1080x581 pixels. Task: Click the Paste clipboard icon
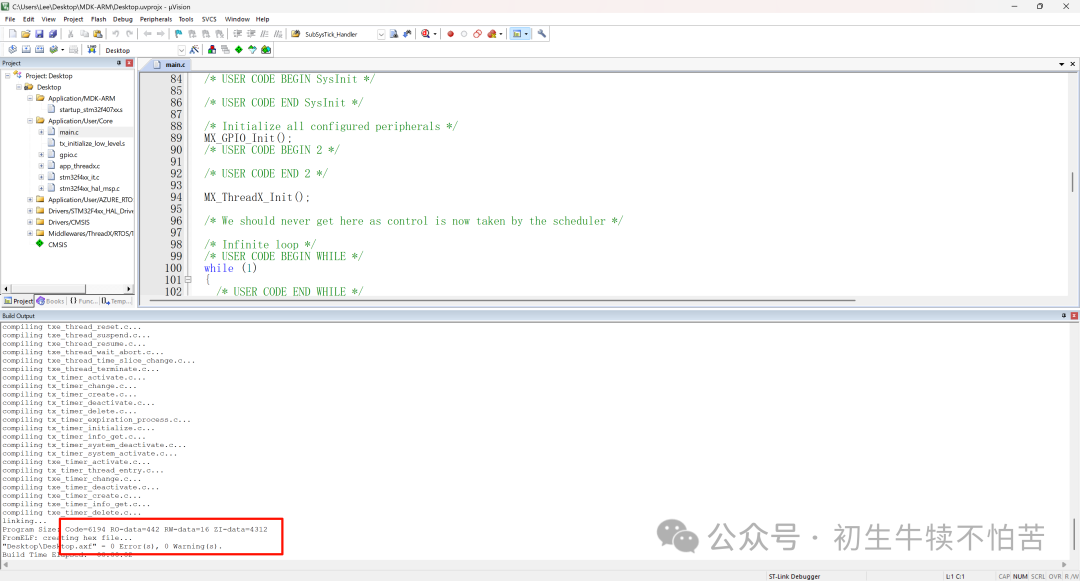pyautogui.click(x=97, y=34)
